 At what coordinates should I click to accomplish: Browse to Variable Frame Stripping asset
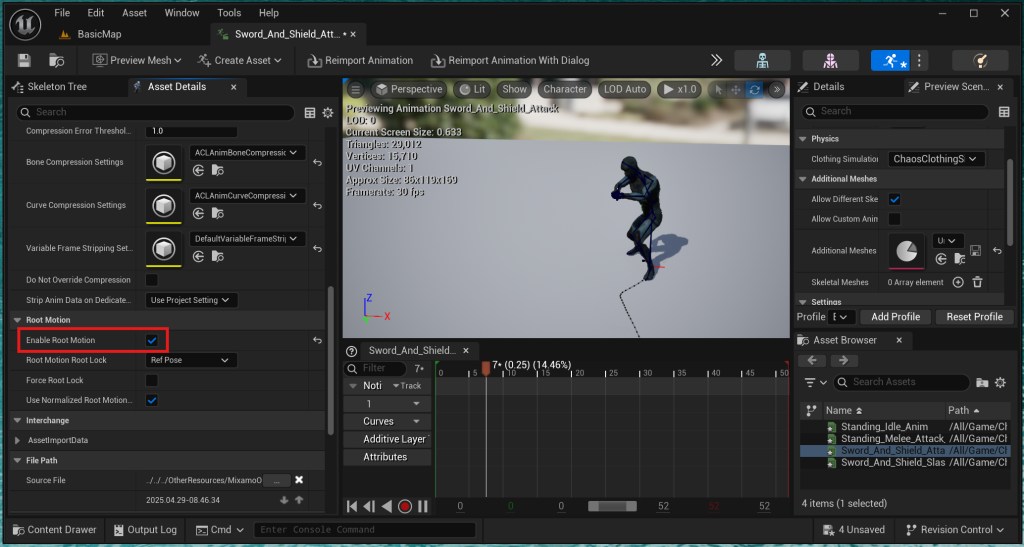point(217,257)
